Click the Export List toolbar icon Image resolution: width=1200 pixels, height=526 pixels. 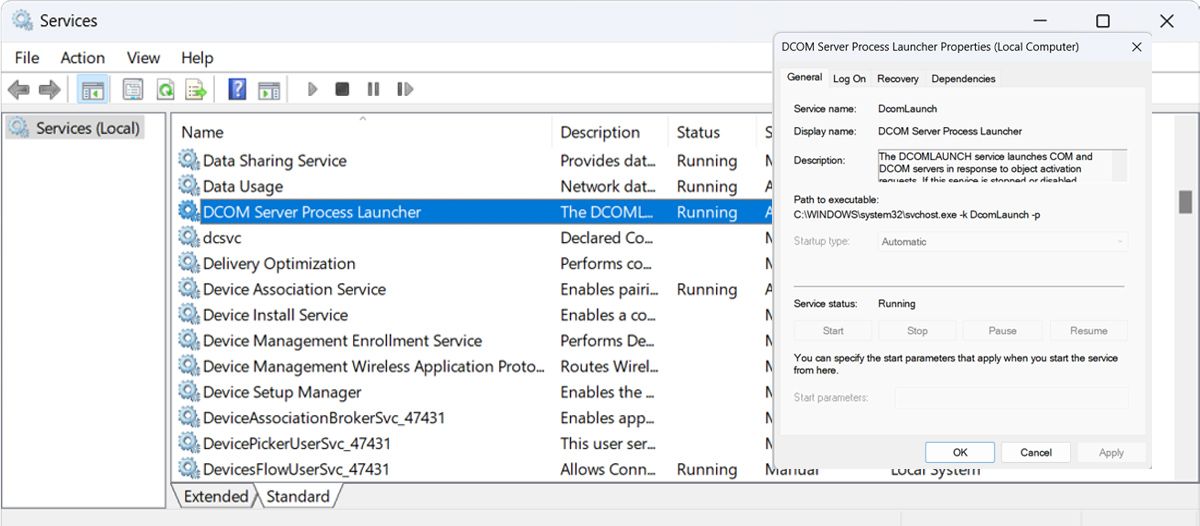196,90
